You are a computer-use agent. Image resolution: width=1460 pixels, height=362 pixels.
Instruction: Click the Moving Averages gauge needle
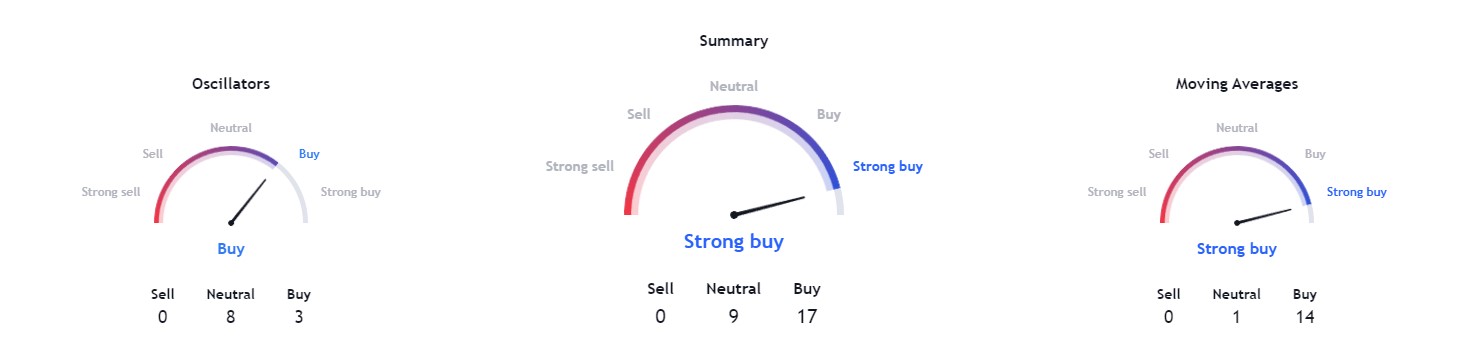(x=1271, y=216)
